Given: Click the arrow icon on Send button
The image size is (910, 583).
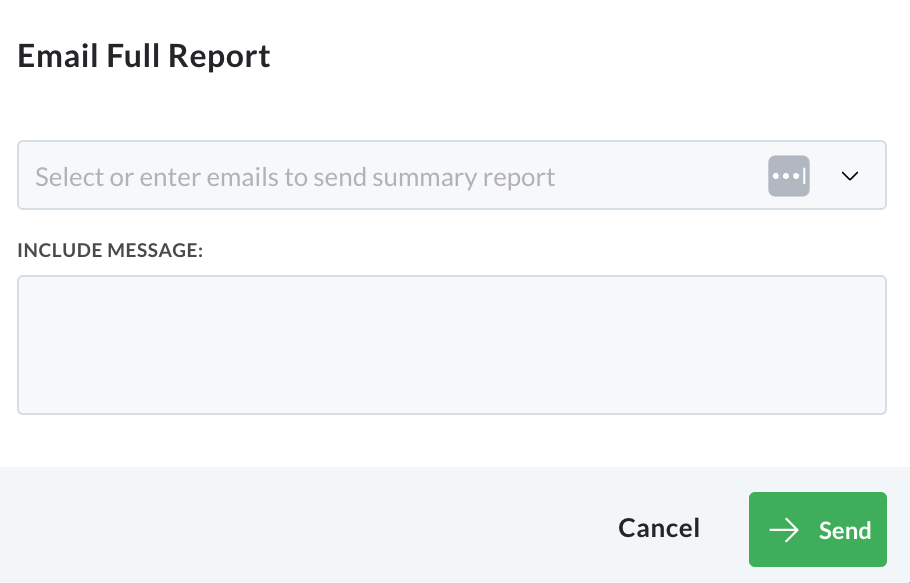Looking at the screenshot, I should point(784,530).
